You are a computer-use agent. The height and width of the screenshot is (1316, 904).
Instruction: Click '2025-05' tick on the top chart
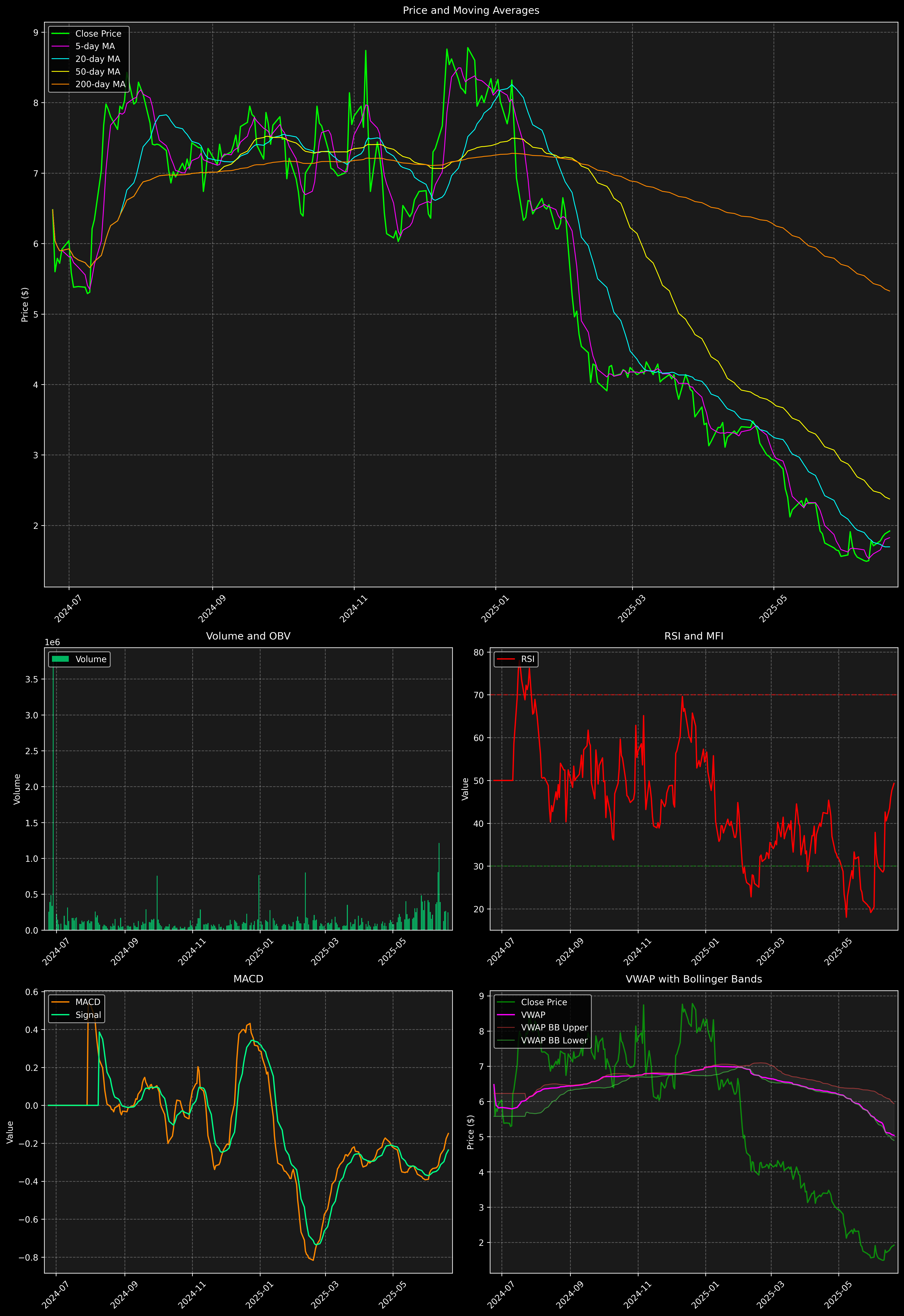pyautogui.click(x=773, y=608)
